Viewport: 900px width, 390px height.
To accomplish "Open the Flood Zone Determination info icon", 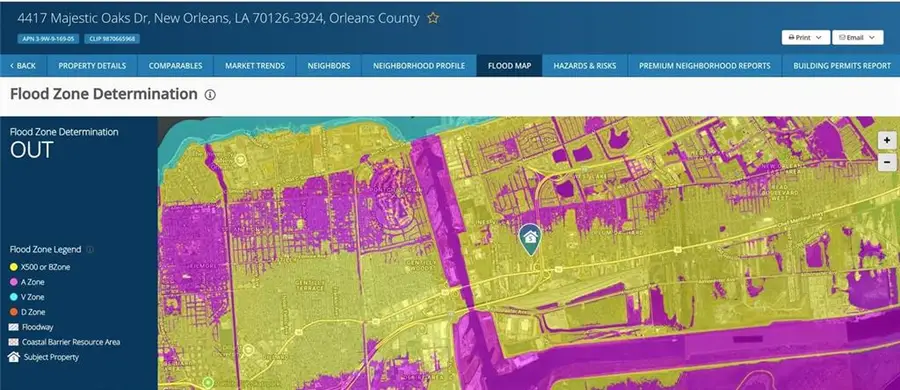I will [x=210, y=95].
